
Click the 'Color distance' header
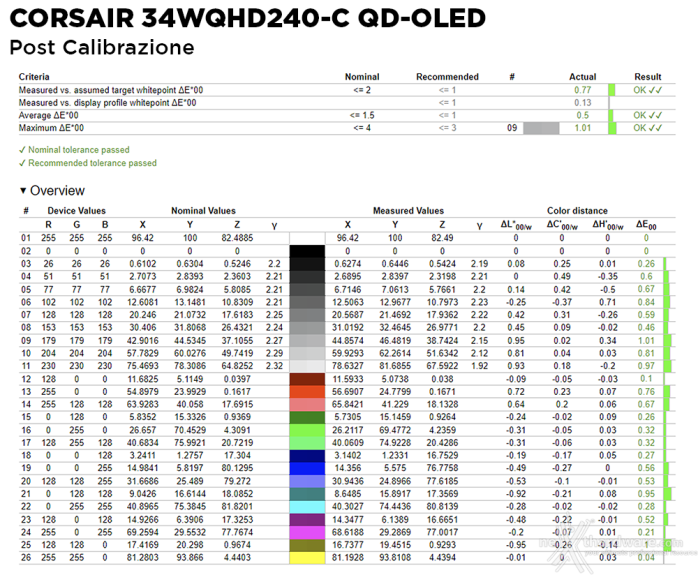577,211
